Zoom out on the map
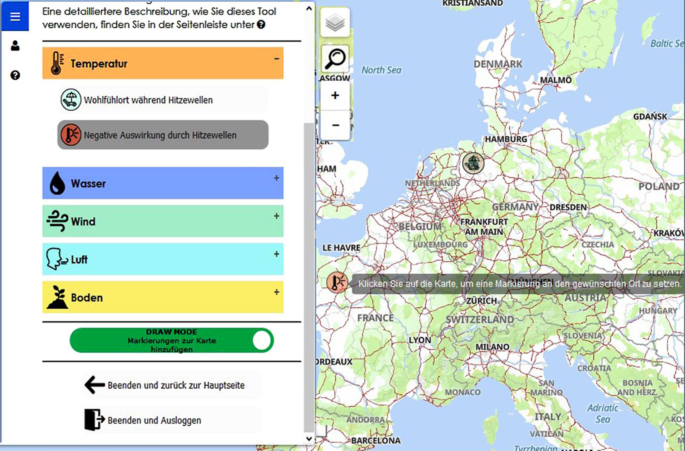The width and height of the screenshot is (685, 451). [x=335, y=125]
